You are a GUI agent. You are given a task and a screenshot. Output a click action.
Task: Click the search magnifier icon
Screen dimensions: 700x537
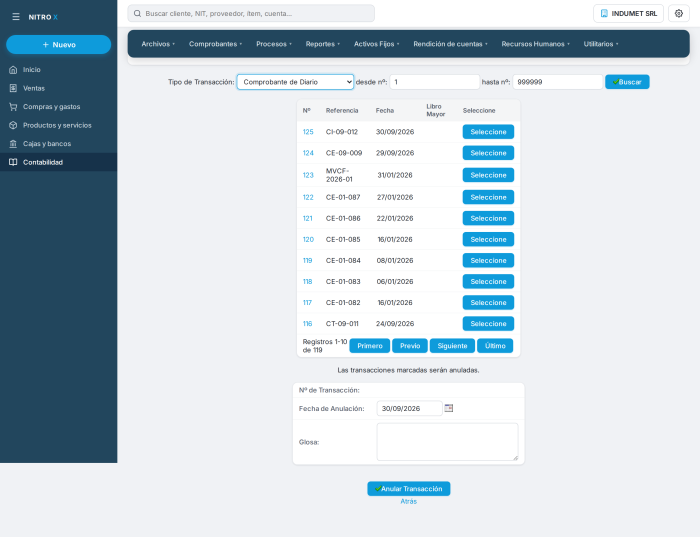click(x=138, y=13)
